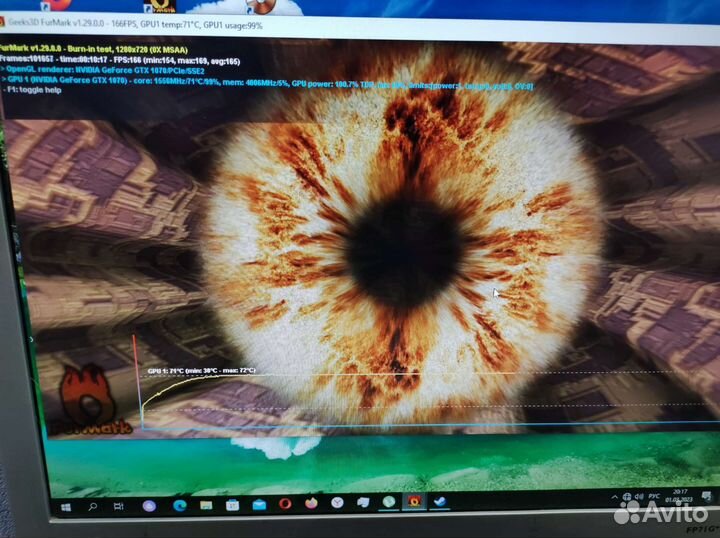Click the OpenGL renderer info line
720x538 pixels.
(103, 70)
